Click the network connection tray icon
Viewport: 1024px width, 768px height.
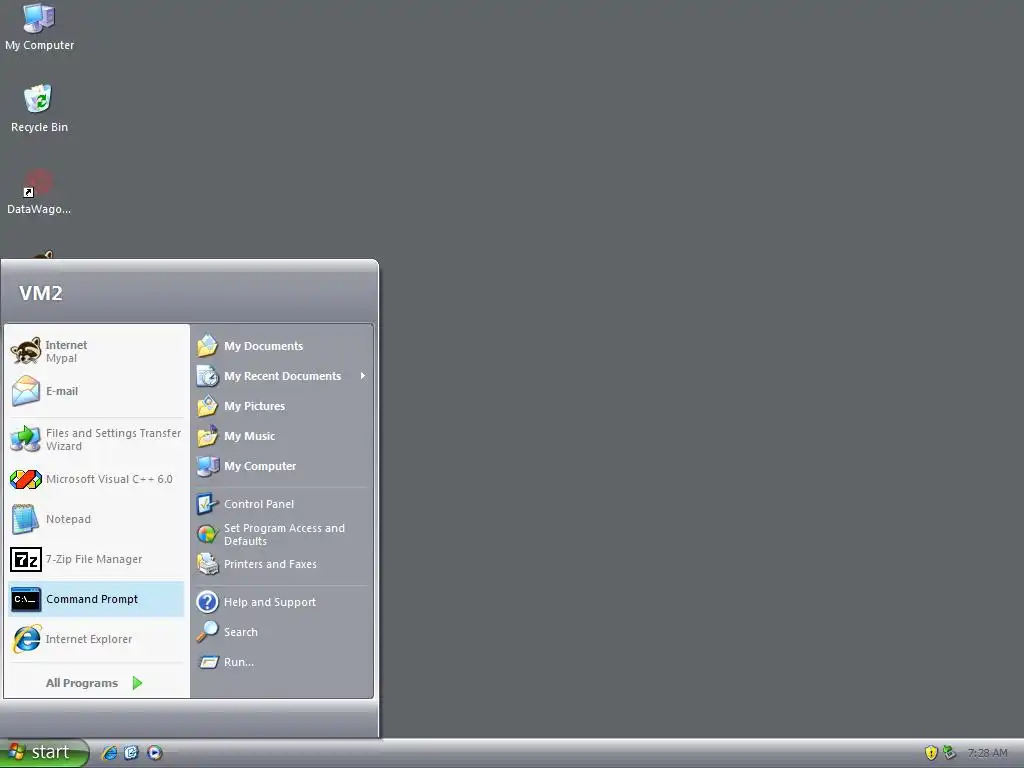coord(950,753)
